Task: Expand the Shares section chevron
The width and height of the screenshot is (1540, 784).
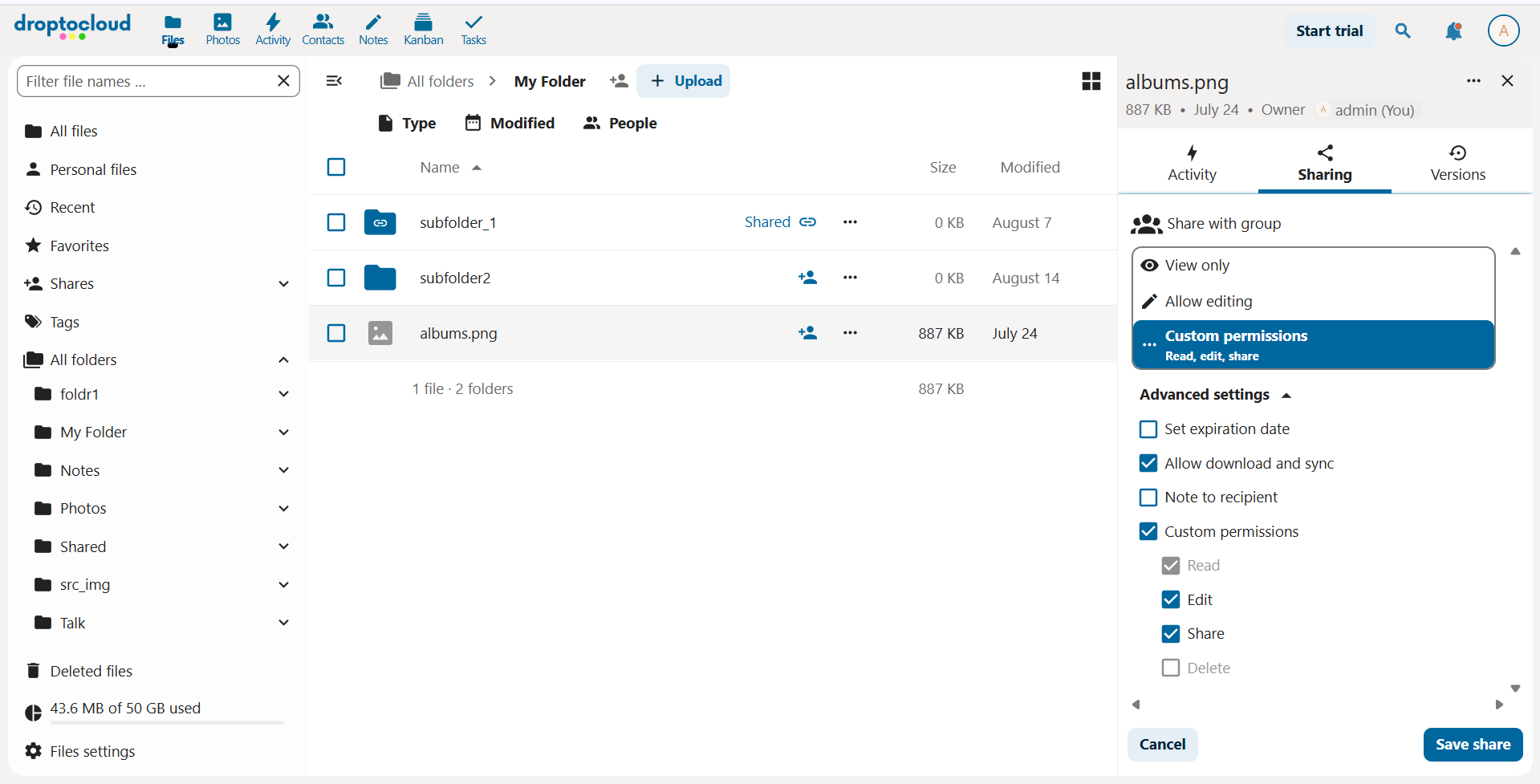Action: point(283,284)
